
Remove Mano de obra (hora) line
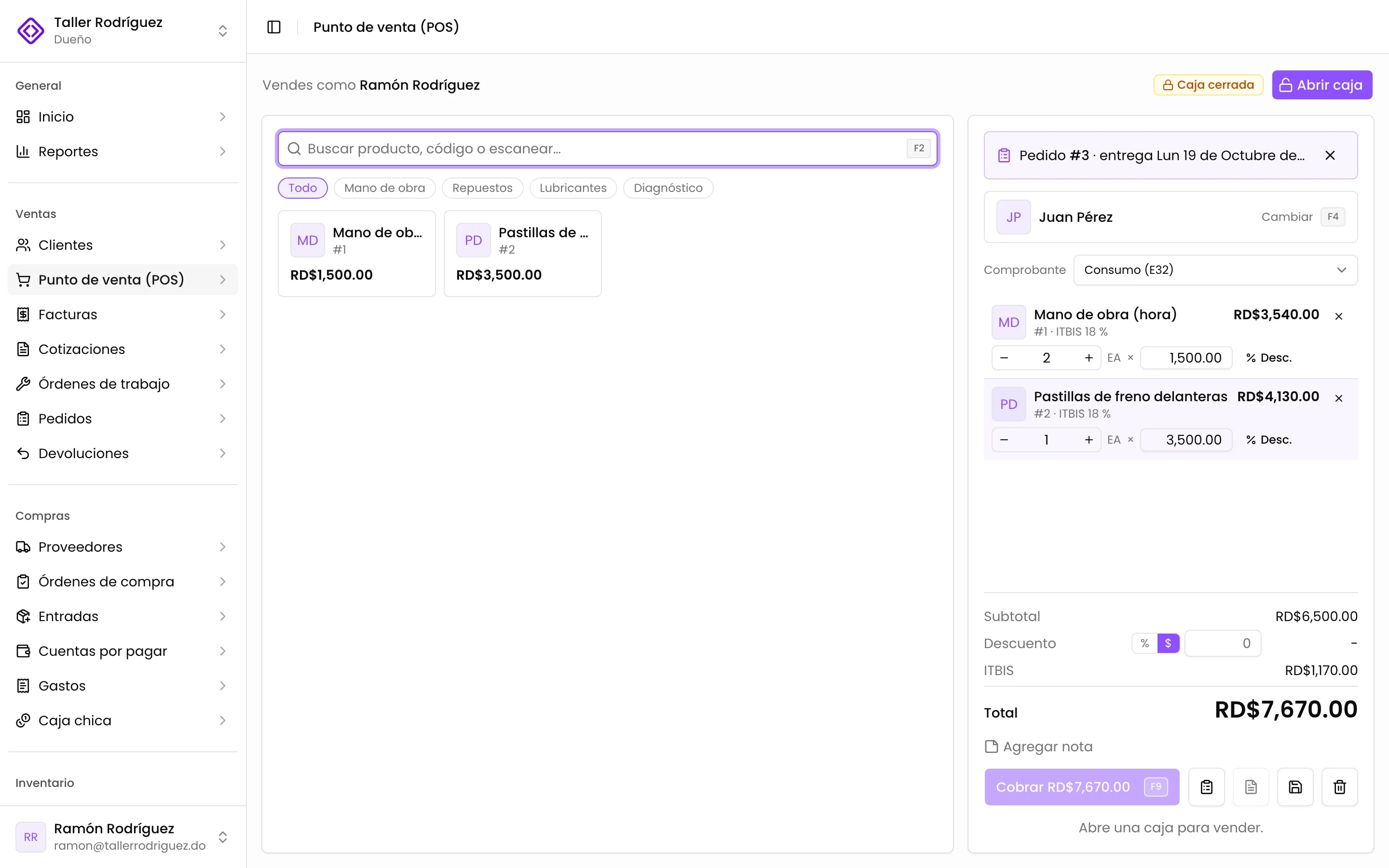(x=1338, y=316)
